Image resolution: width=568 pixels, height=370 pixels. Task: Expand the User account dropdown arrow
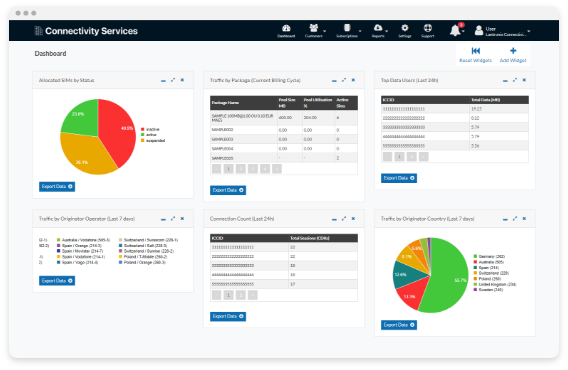[x=529, y=31]
